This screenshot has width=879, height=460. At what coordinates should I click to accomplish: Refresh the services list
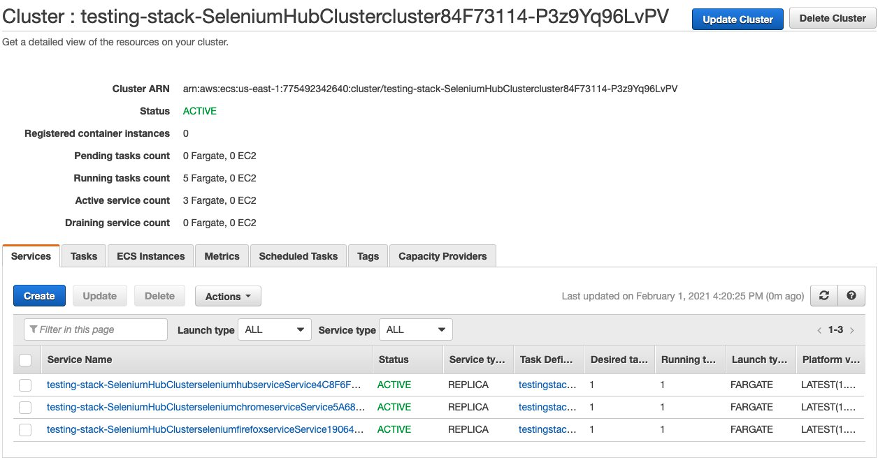(824, 296)
